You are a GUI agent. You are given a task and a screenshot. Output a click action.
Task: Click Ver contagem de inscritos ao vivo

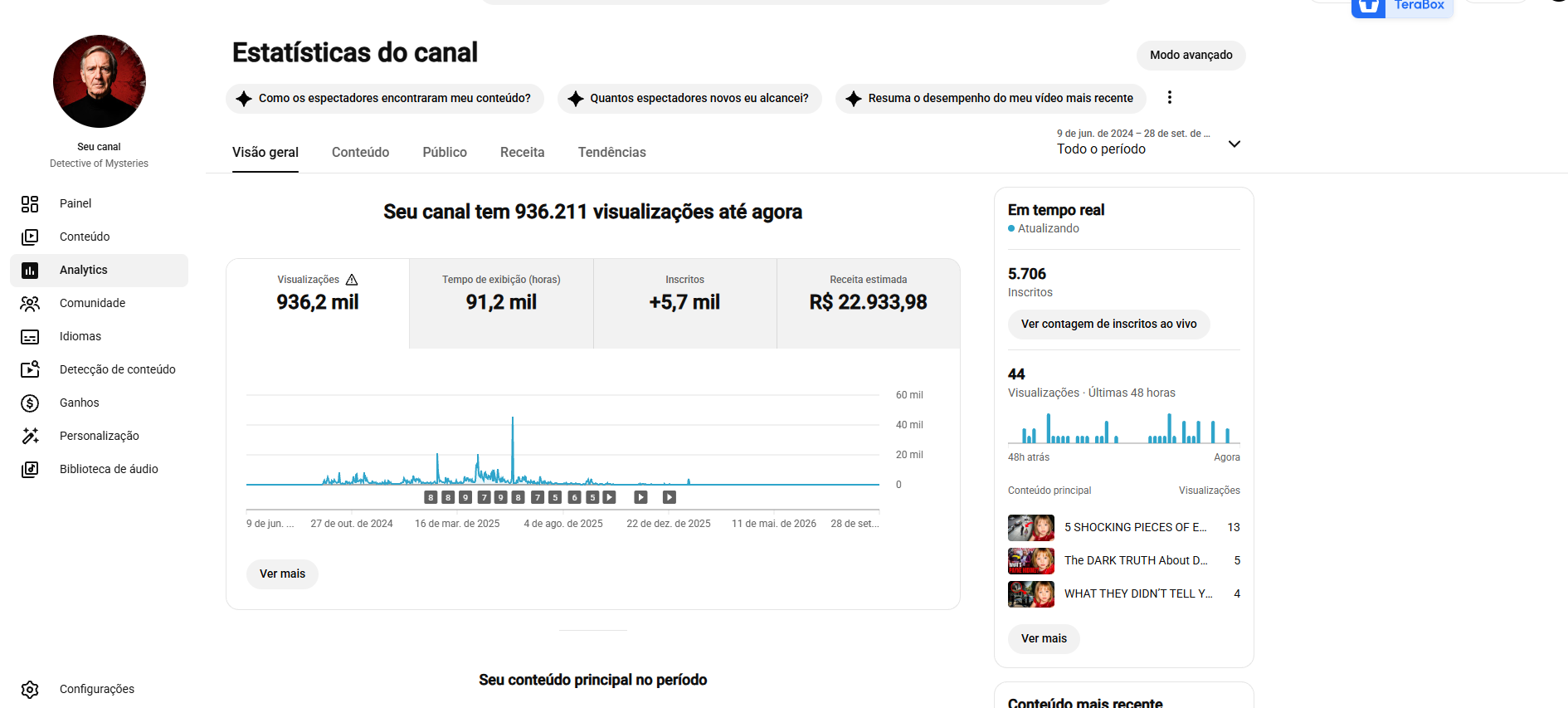[1109, 324]
